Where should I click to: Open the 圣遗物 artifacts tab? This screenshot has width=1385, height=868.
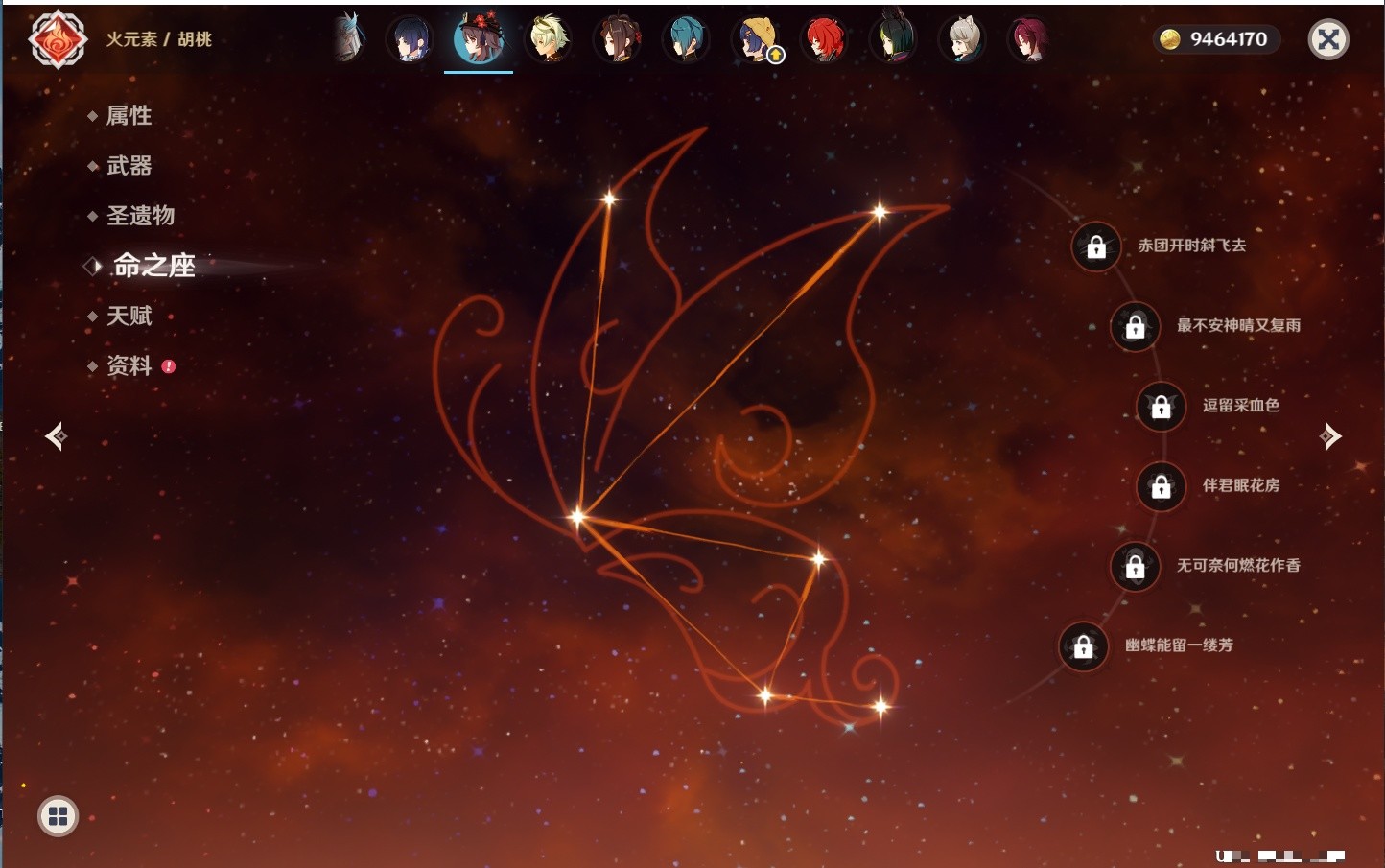(x=140, y=216)
